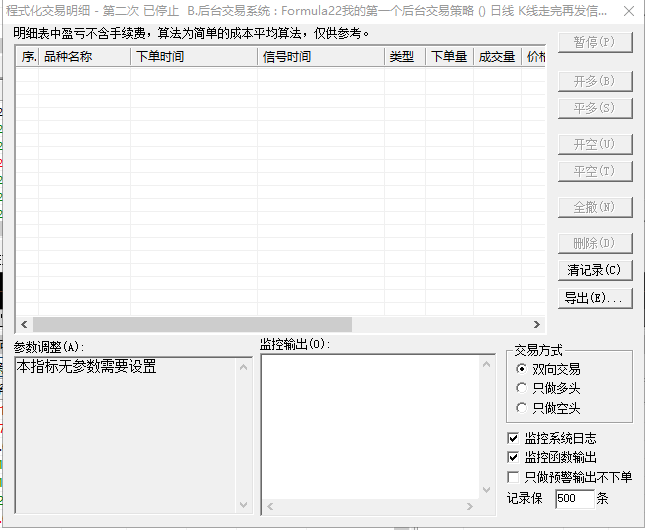
Task: Click inside the 监控输出 output text area
Action: point(371,427)
